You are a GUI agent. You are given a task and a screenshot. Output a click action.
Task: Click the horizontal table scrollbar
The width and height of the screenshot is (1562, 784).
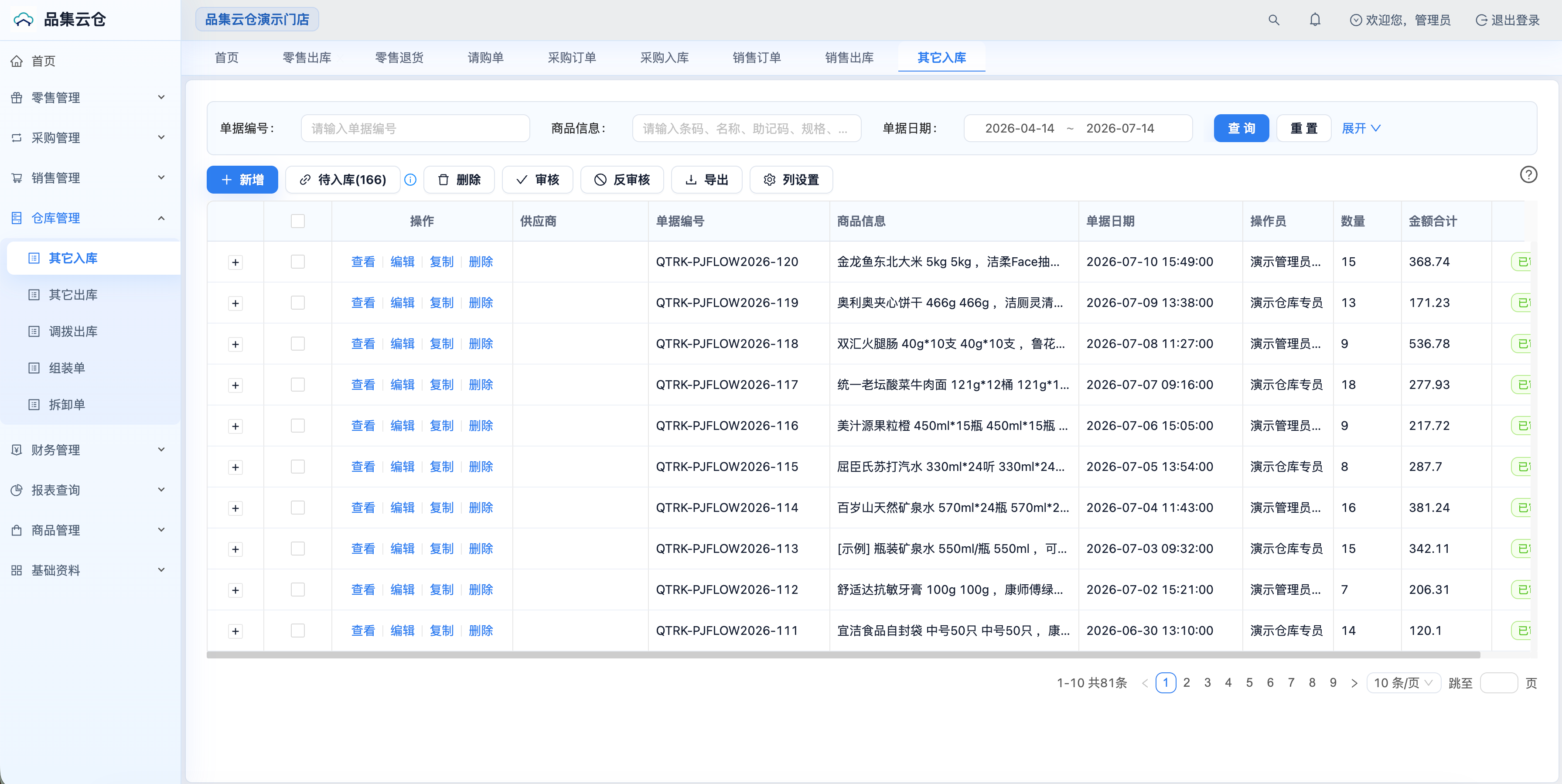(843, 655)
